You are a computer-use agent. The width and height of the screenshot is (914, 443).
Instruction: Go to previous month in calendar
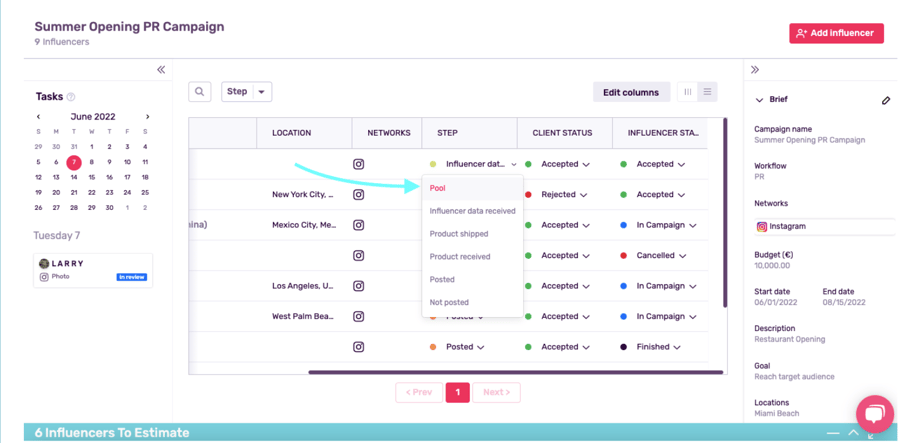coord(38,117)
